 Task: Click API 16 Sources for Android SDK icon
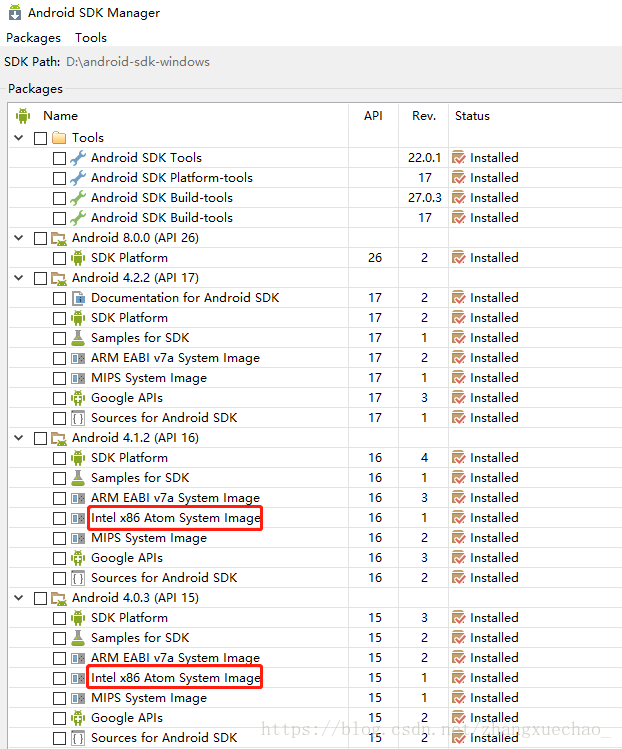click(x=78, y=578)
